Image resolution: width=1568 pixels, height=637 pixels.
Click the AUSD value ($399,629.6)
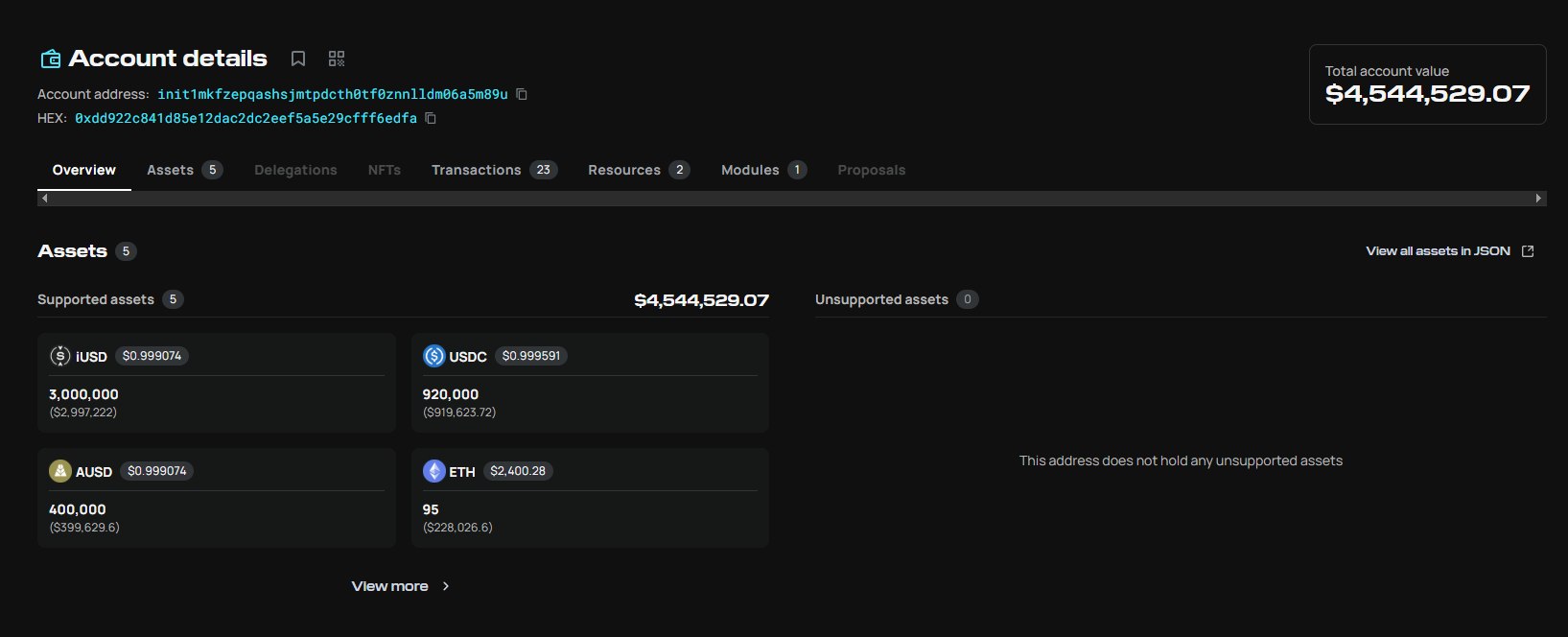click(x=84, y=528)
